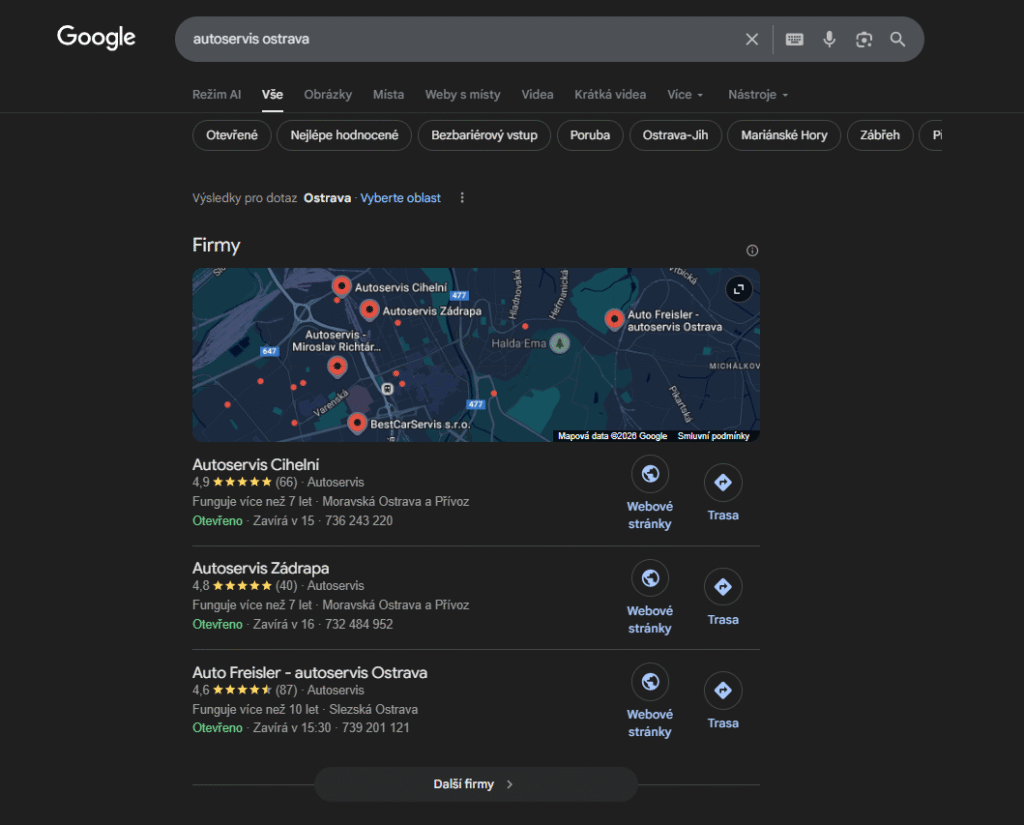Expand the Více dropdown menu
This screenshot has height=825, width=1024.
point(685,95)
